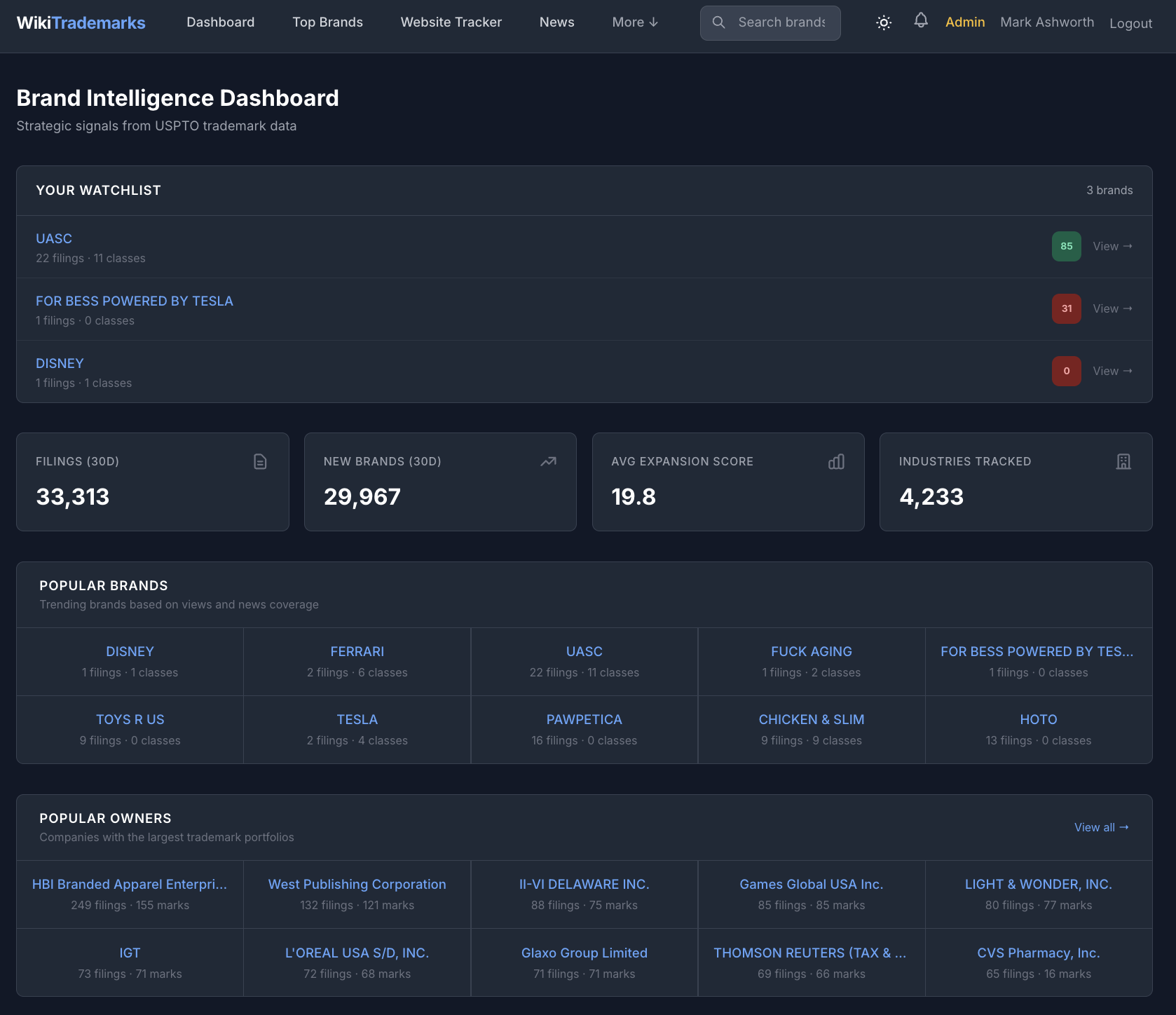Click the Avg Expansion Score chart icon
The width and height of the screenshot is (1176, 1015).
click(x=836, y=461)
